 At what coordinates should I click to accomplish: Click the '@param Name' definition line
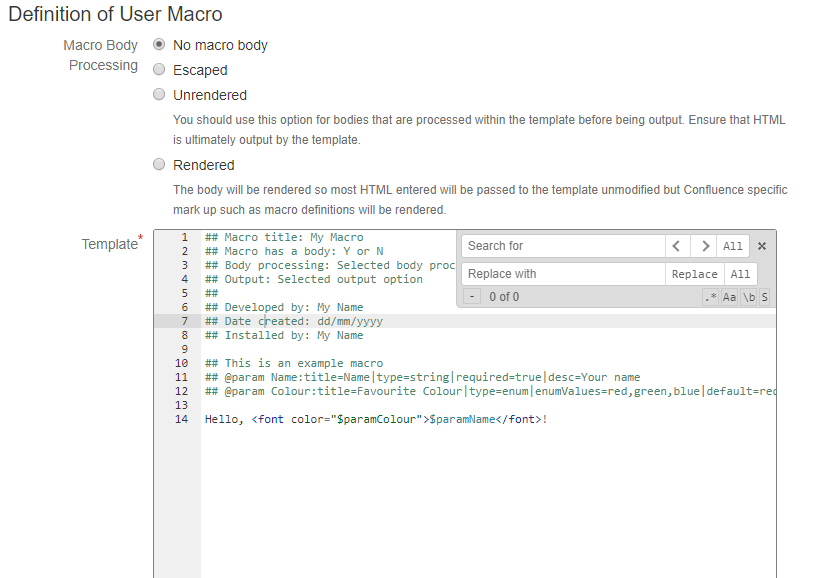click(x=422, y=377)
